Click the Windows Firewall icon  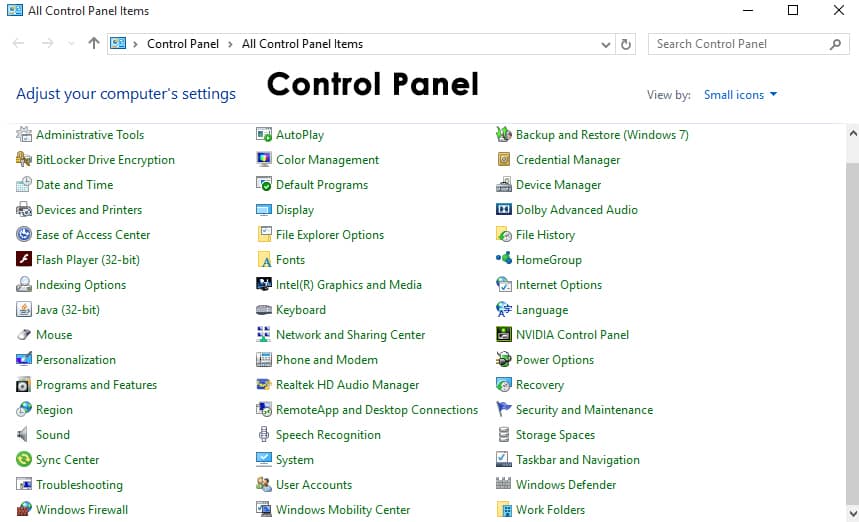[x=24, y=510]
